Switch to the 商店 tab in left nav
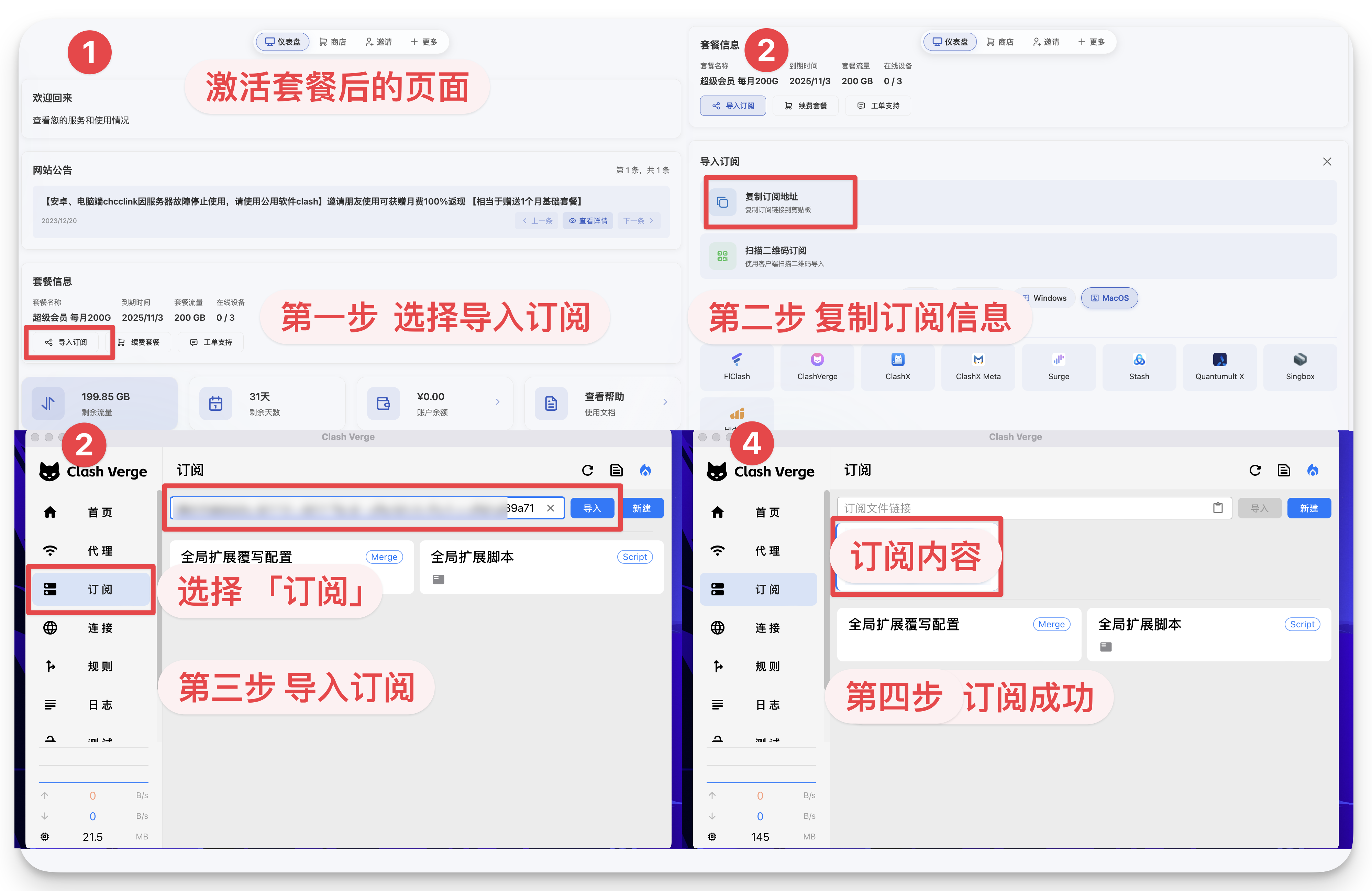Image resolution: width=1372 pixels, height=891 pixels. pyautogui.click(x=333, y=42)
